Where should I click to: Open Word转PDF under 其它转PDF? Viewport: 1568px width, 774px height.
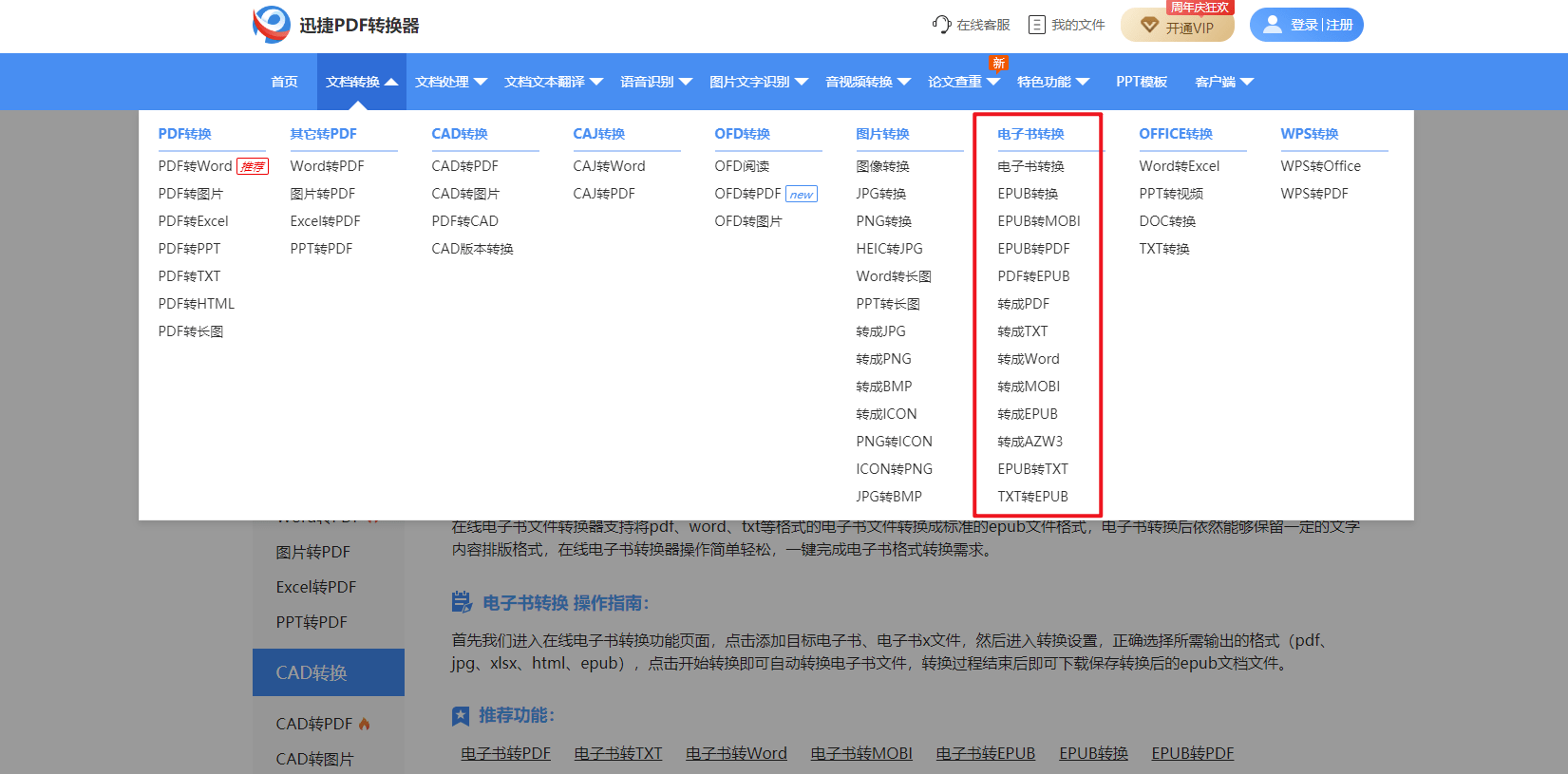point(328,166)
